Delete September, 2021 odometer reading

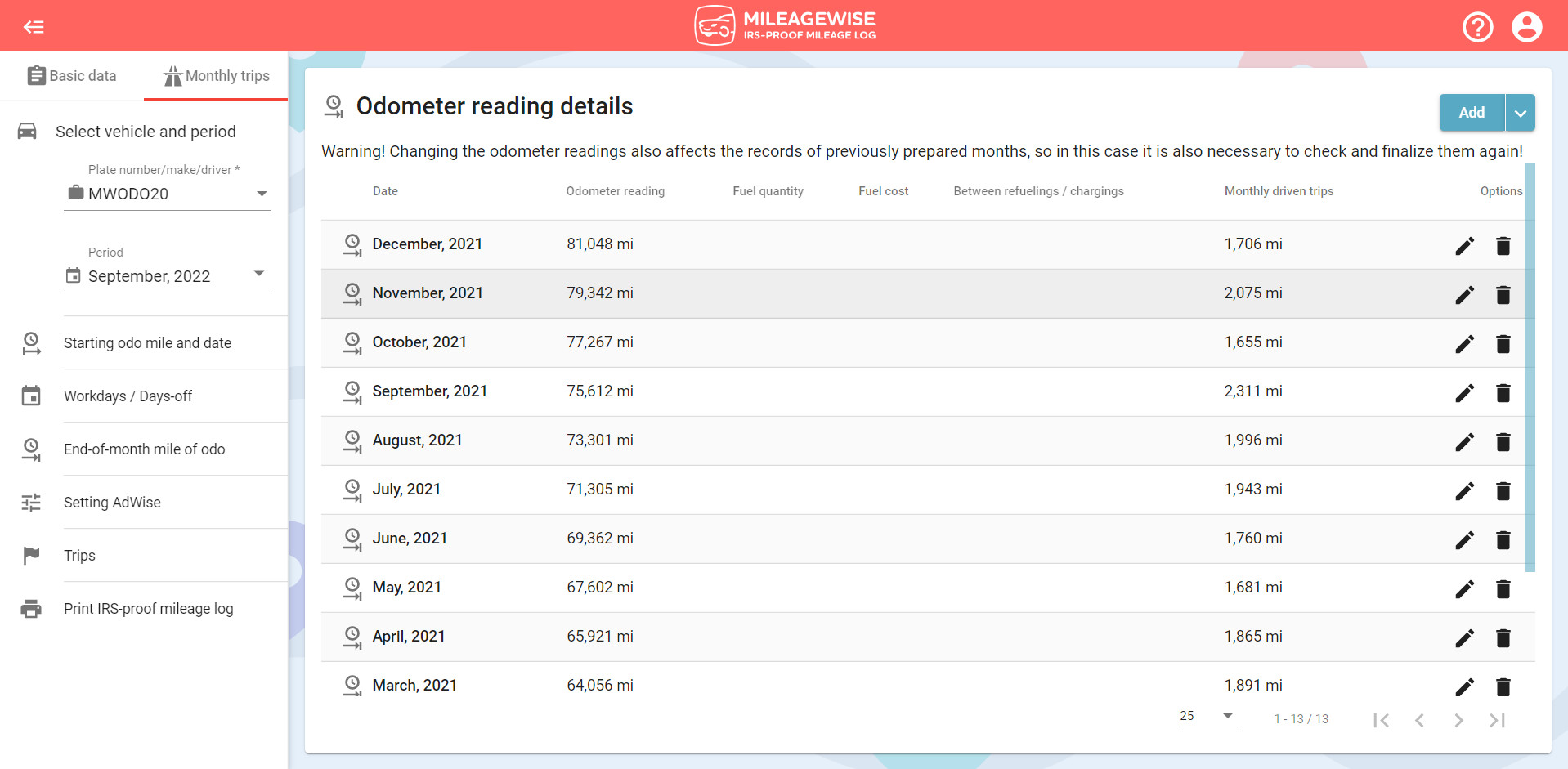click(x=1503, y=392)
